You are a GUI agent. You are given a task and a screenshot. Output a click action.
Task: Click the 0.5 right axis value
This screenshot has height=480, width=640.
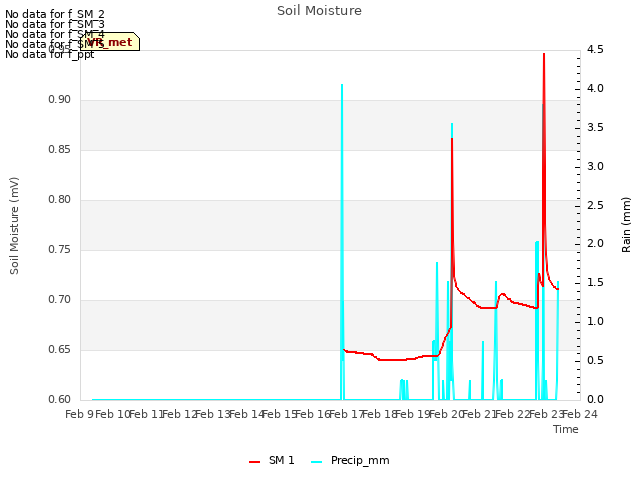pyautogui.click(x=595, y=360)
